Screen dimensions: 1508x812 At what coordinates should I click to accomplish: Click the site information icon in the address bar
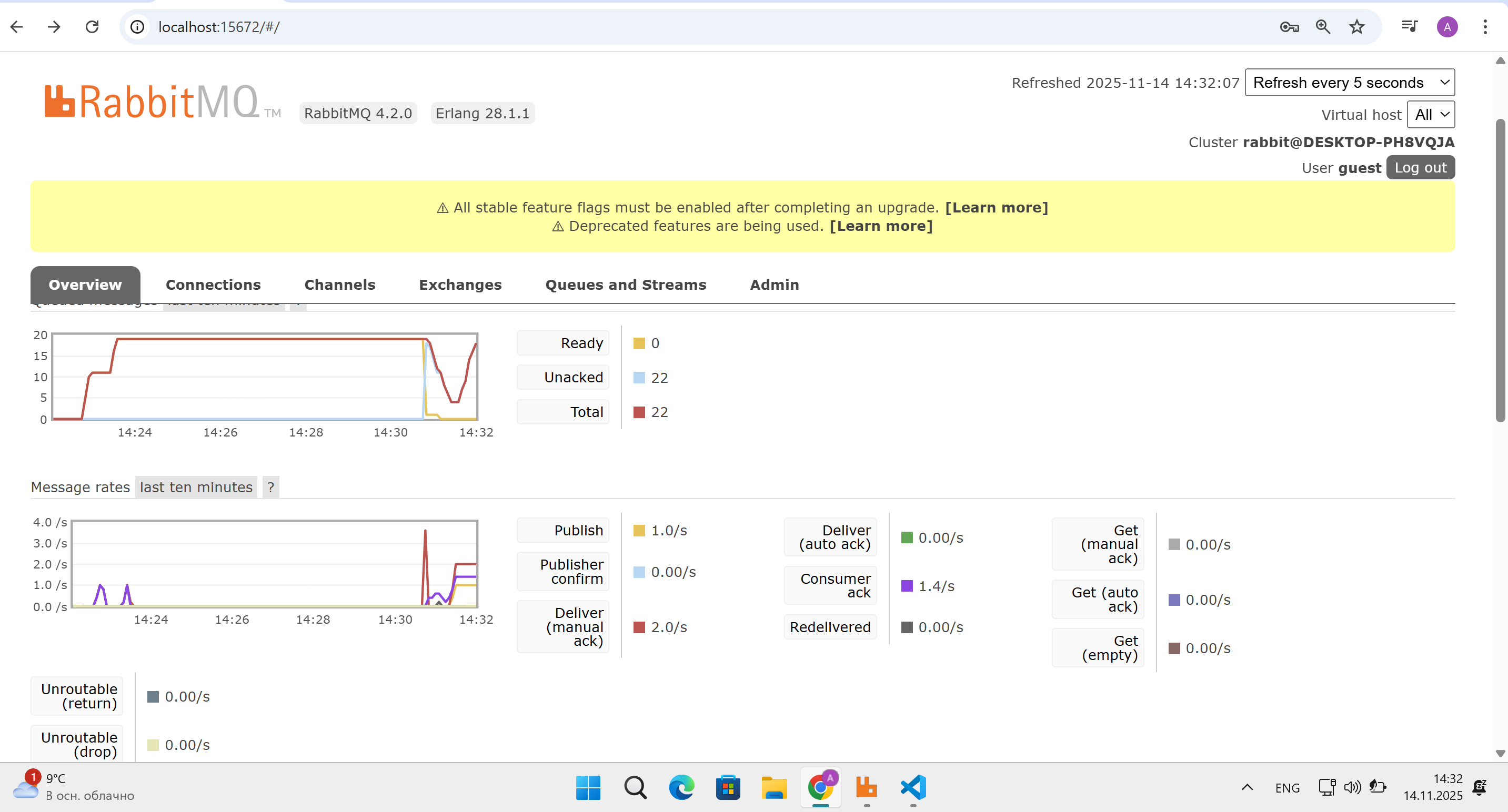(137, 27)
